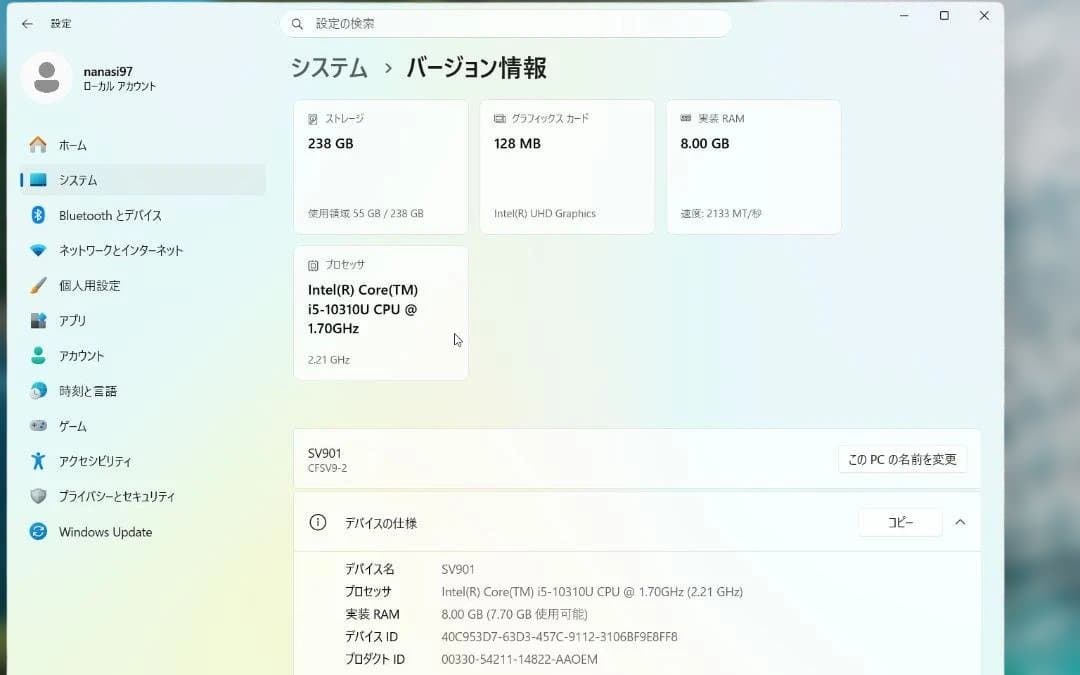Open the 238 GB storage card

[381, 167]
